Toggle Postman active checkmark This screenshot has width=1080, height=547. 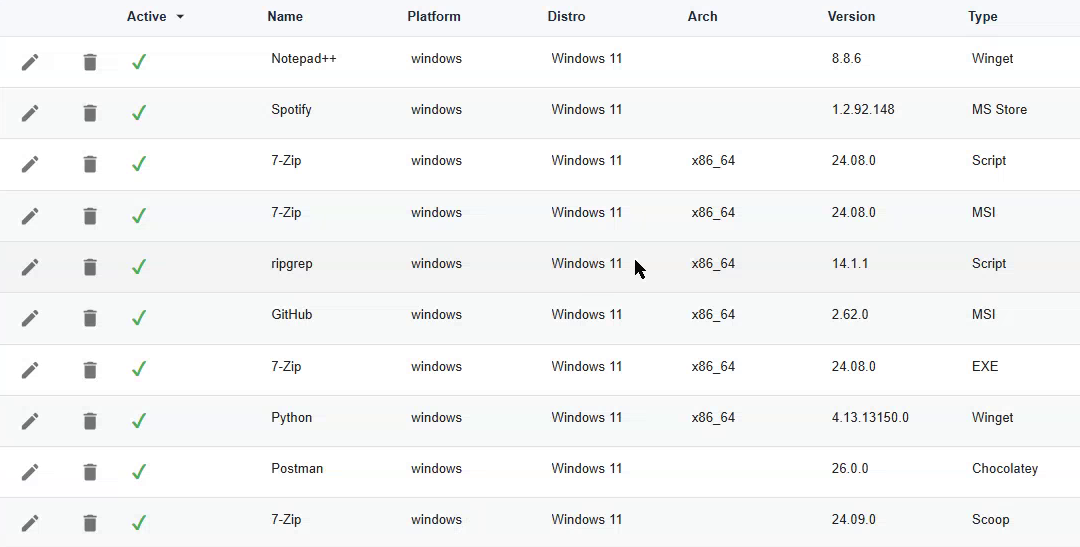(x=139, y=472)
